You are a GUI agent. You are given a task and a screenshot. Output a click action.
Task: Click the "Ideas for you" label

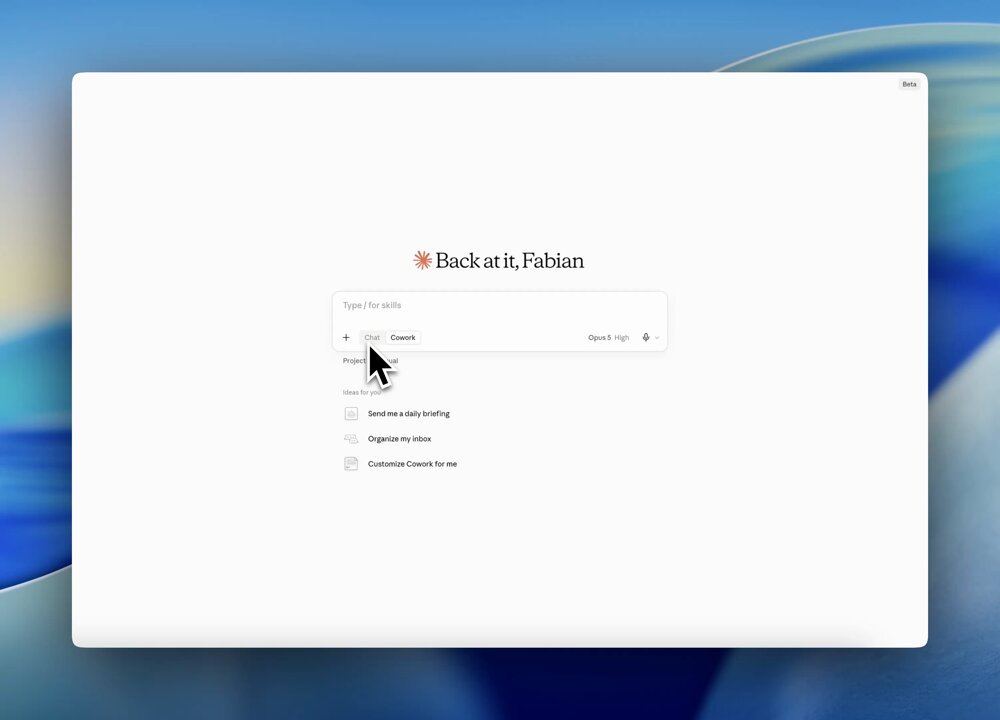click(362, 392)
